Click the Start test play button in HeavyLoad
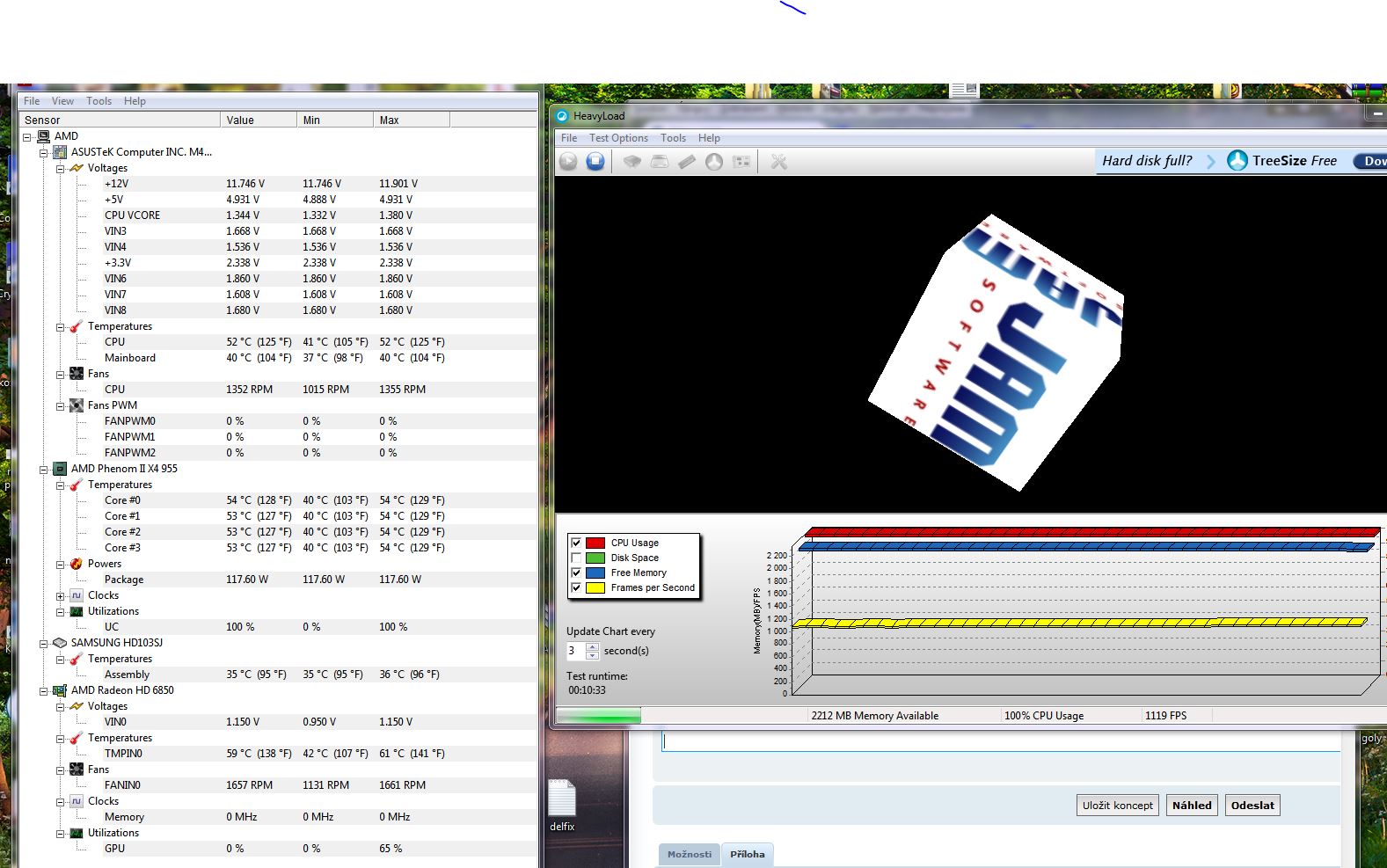 pos(568,162)
